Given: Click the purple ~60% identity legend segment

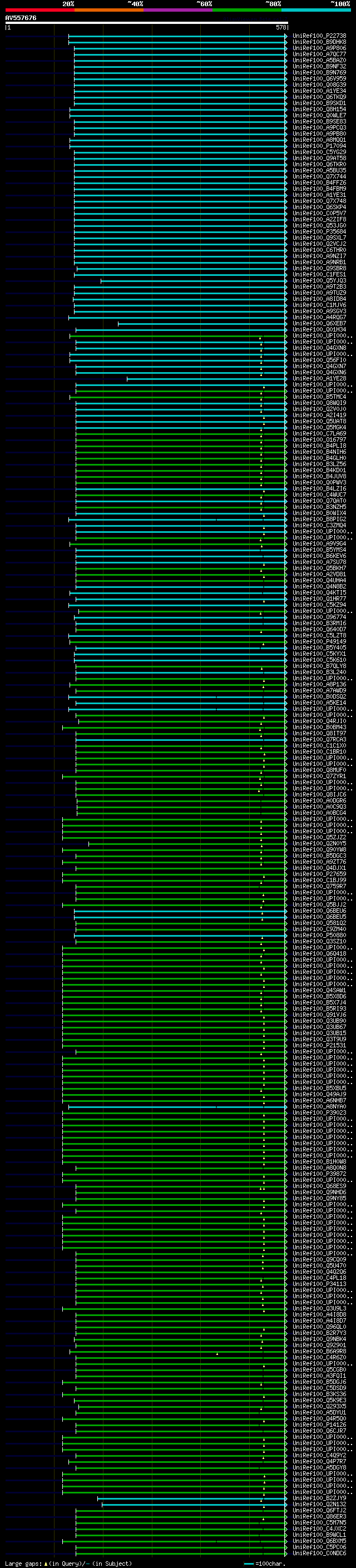Looking at the screenshot, I should (x=179, y=10).
